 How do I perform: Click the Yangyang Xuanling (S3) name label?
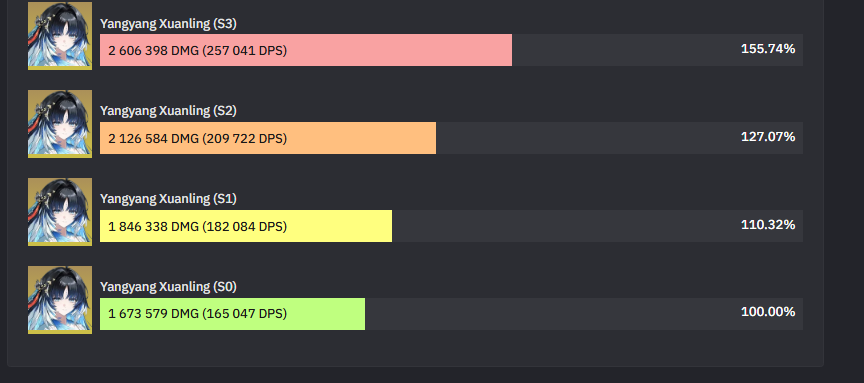[168, 24]
